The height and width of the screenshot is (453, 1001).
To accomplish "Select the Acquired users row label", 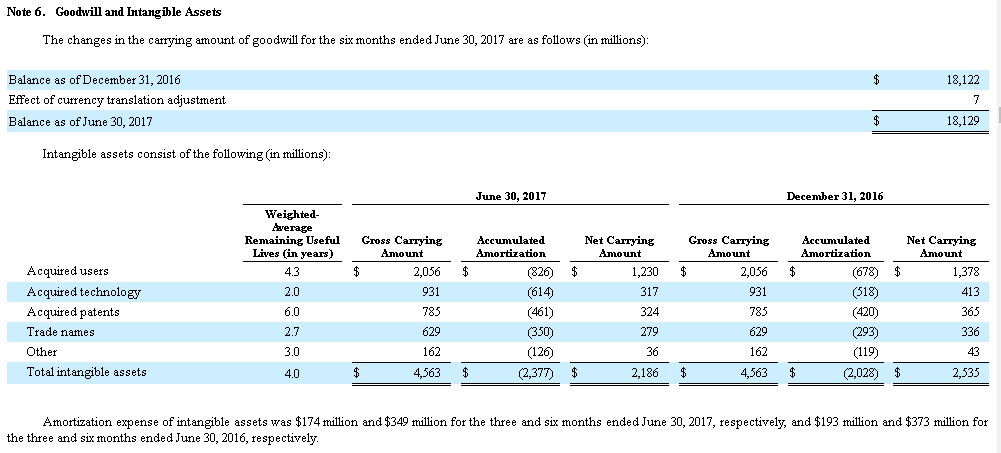I will click(x=68, y=271).
